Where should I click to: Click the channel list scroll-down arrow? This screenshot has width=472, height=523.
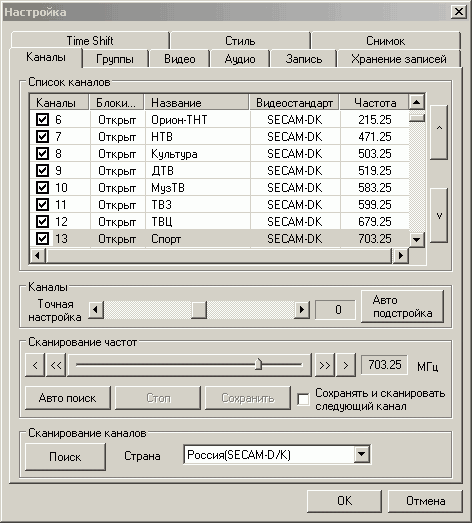[416, 239]
